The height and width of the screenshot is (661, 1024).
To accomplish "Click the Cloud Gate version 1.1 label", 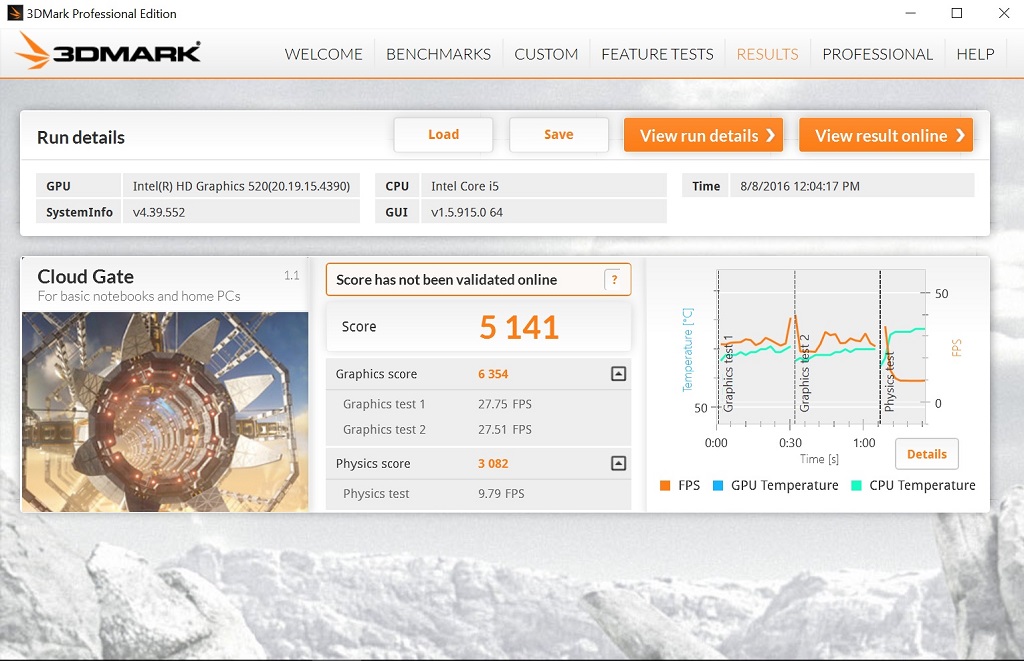I will tap(291, 276).
